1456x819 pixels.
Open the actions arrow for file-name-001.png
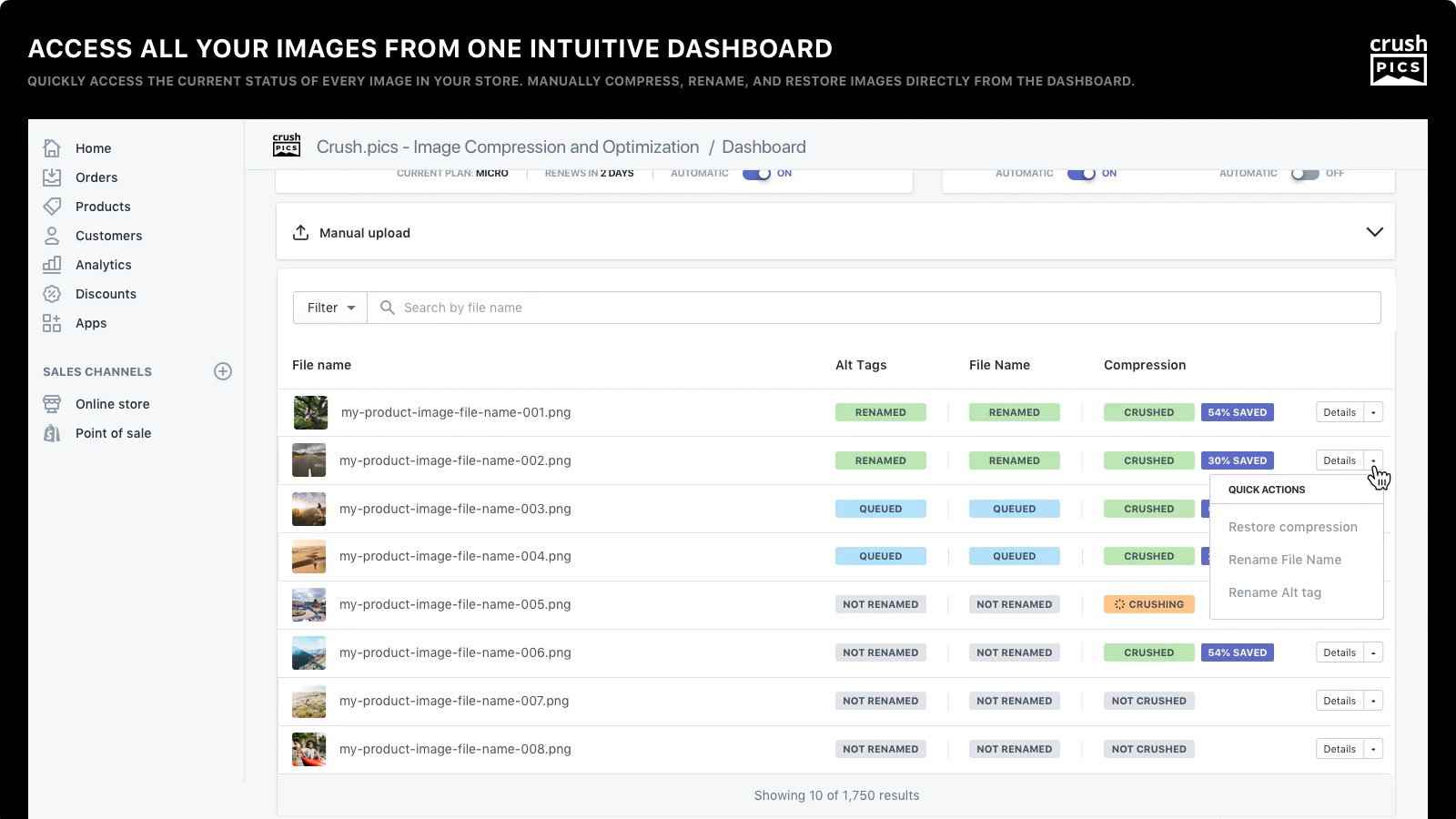pos(1373,412)
